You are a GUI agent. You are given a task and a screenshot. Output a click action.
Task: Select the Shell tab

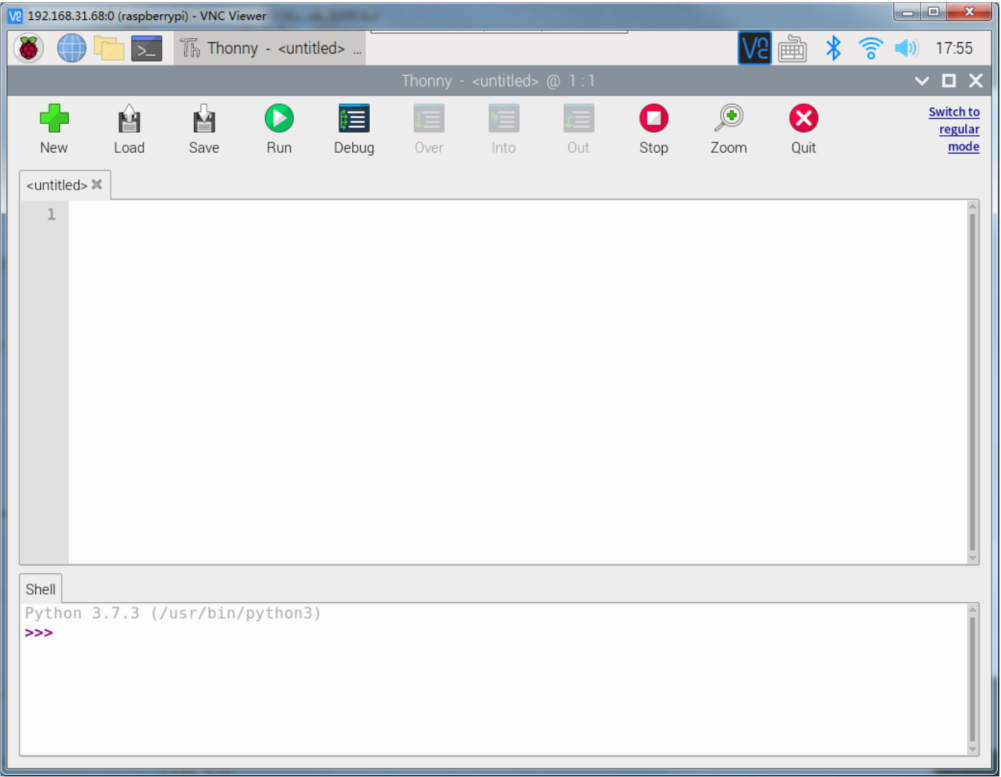click(40, 589)
